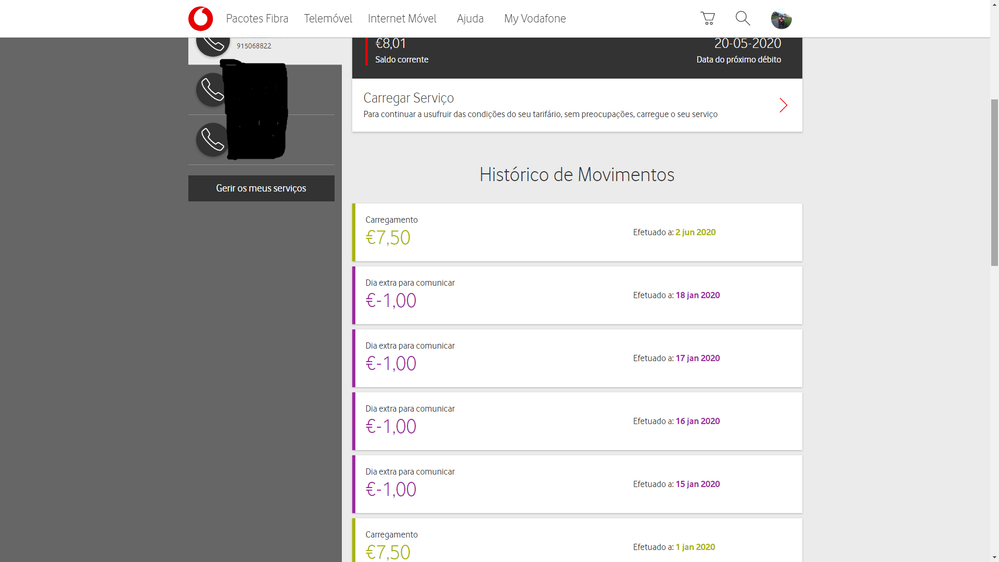
Task: Click the Vodafone logo icon
Action: pyautogui.click(x=200, y=18)
